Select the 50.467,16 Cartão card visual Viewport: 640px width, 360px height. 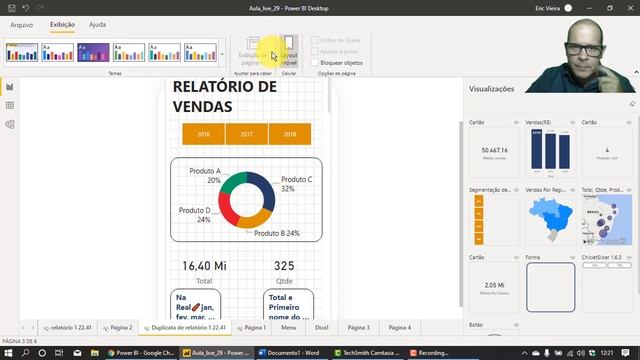tap(494, 151)
